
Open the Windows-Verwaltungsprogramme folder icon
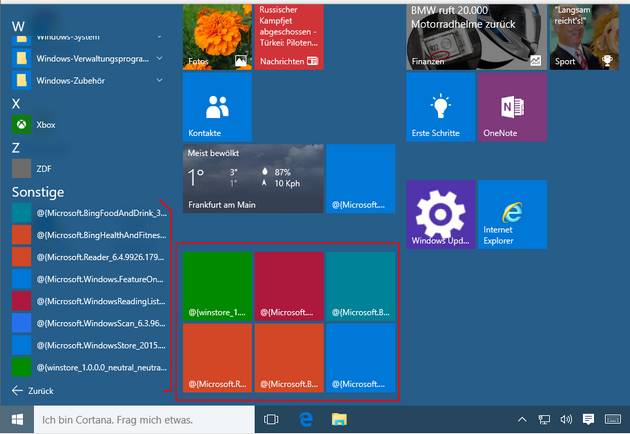click(21, 59)
